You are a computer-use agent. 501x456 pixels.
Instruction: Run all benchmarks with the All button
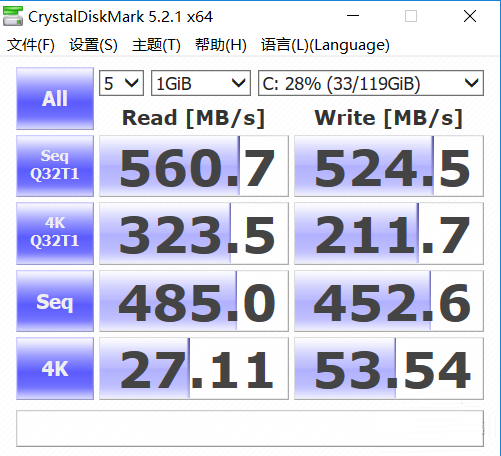tap(55, 98)
